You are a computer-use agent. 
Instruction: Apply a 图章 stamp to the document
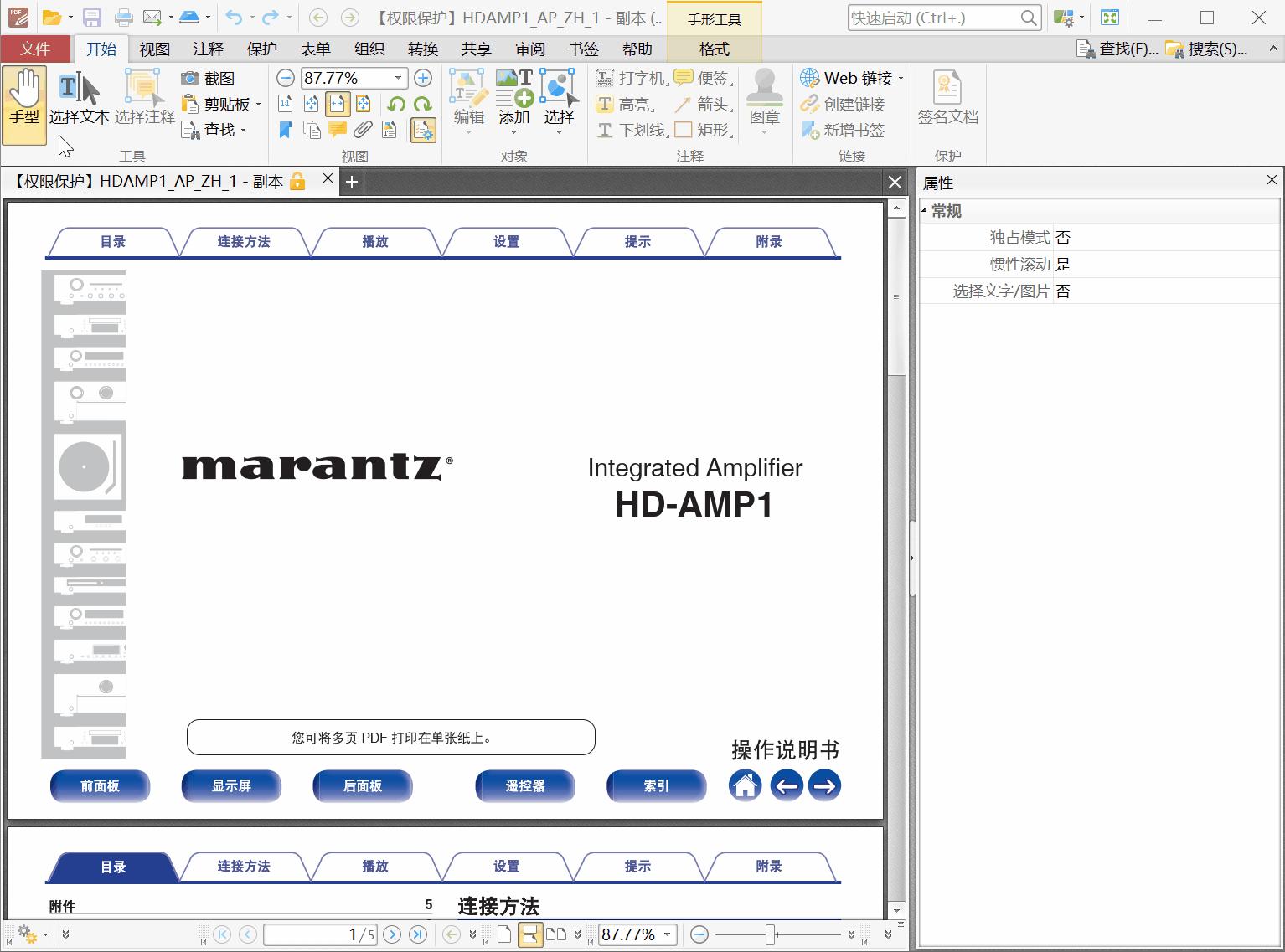[763, 99]
